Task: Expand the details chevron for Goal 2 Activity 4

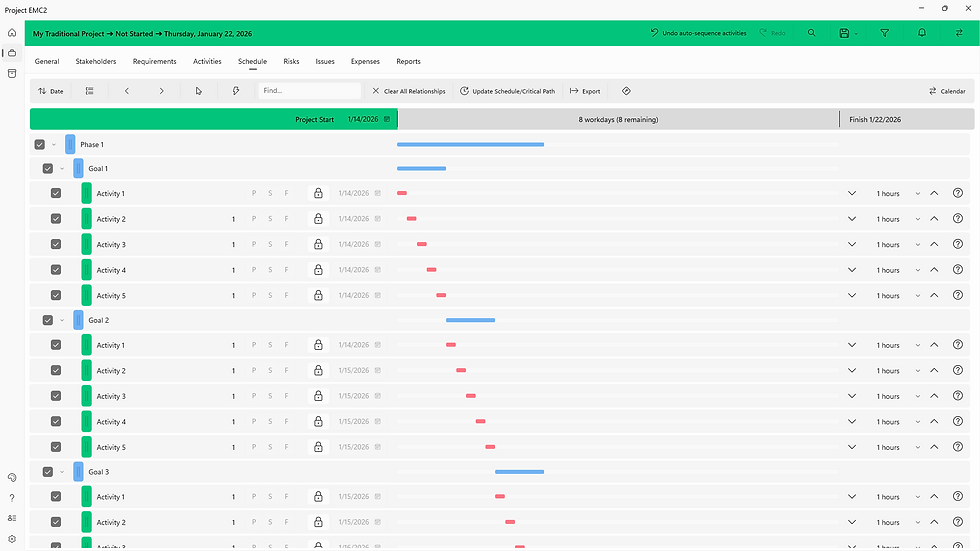Action: (x=852, y=422)
